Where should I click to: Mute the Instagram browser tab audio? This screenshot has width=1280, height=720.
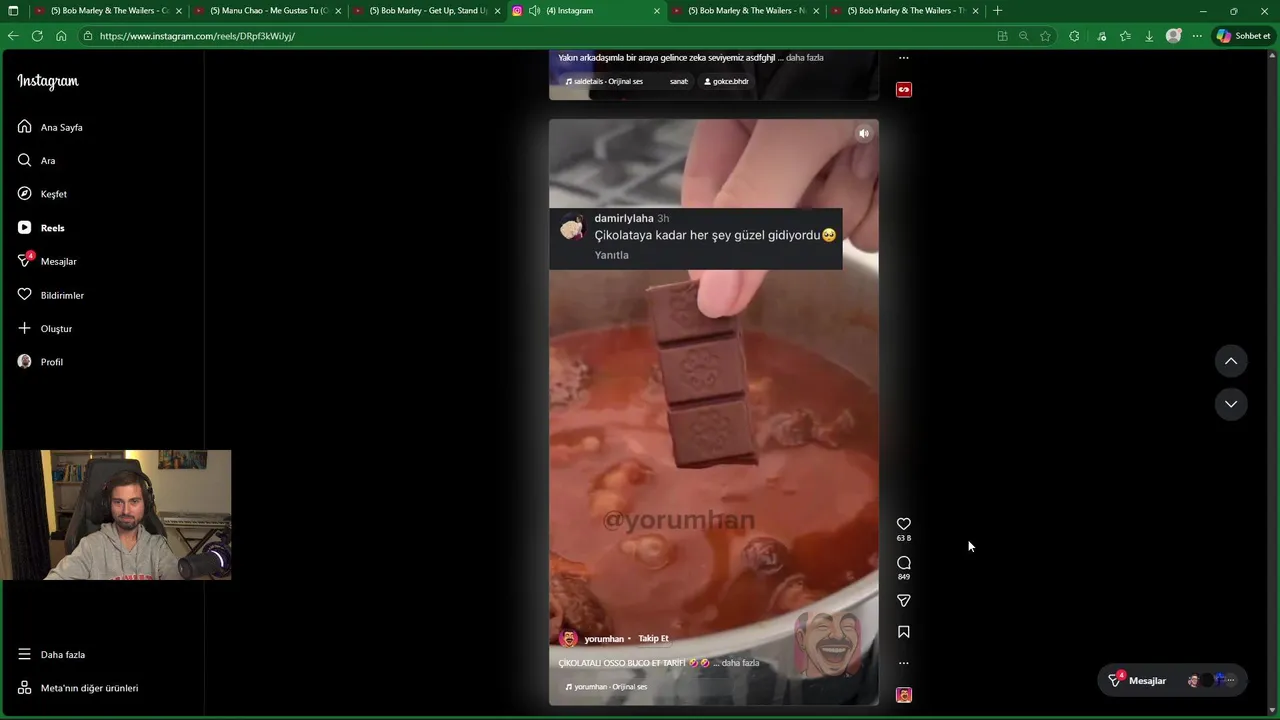click(x=535, y=11)
